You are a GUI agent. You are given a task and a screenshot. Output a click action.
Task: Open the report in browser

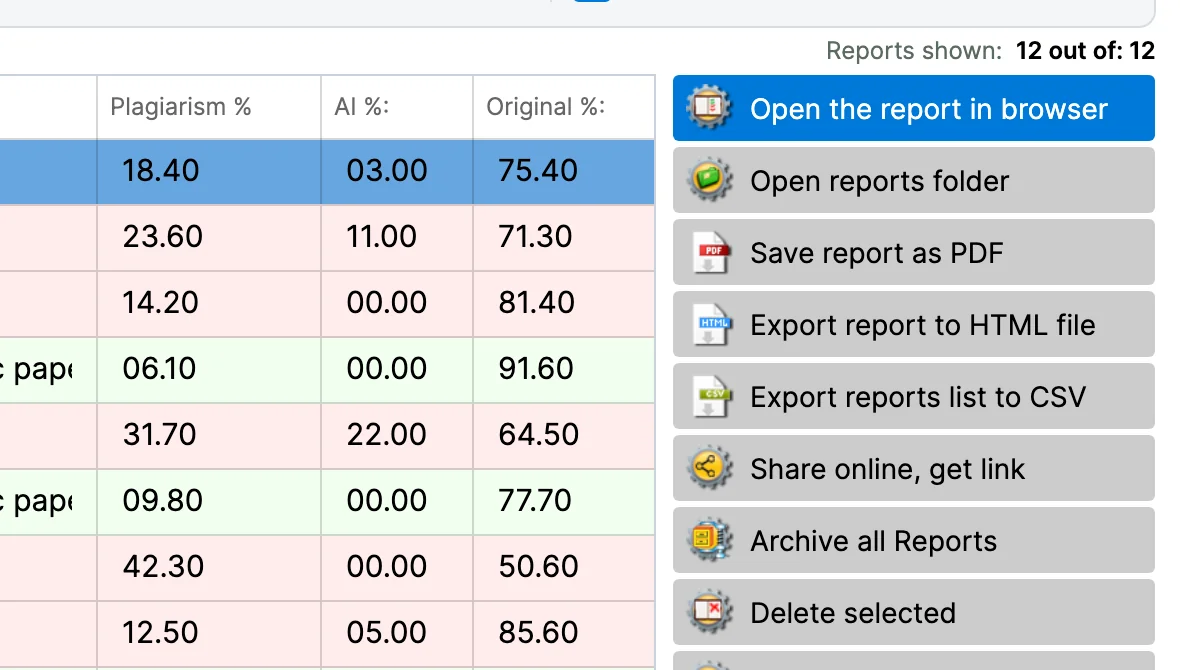(x=914, y=108)
